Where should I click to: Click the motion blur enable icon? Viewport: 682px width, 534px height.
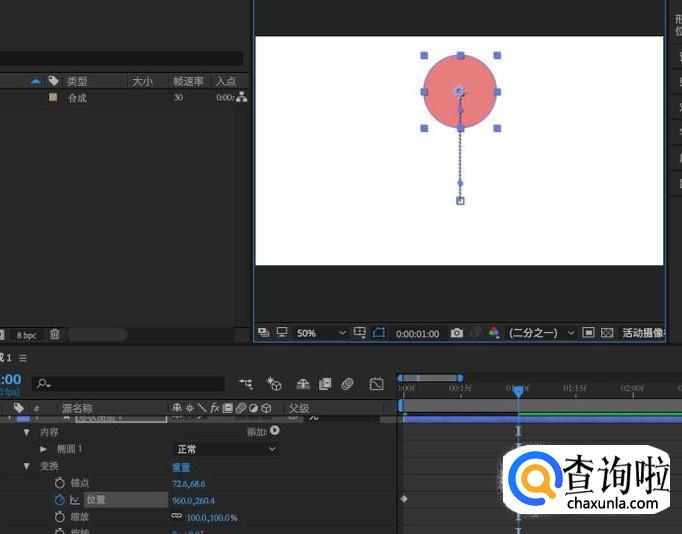pyautogui.click(x=347, y=384)
